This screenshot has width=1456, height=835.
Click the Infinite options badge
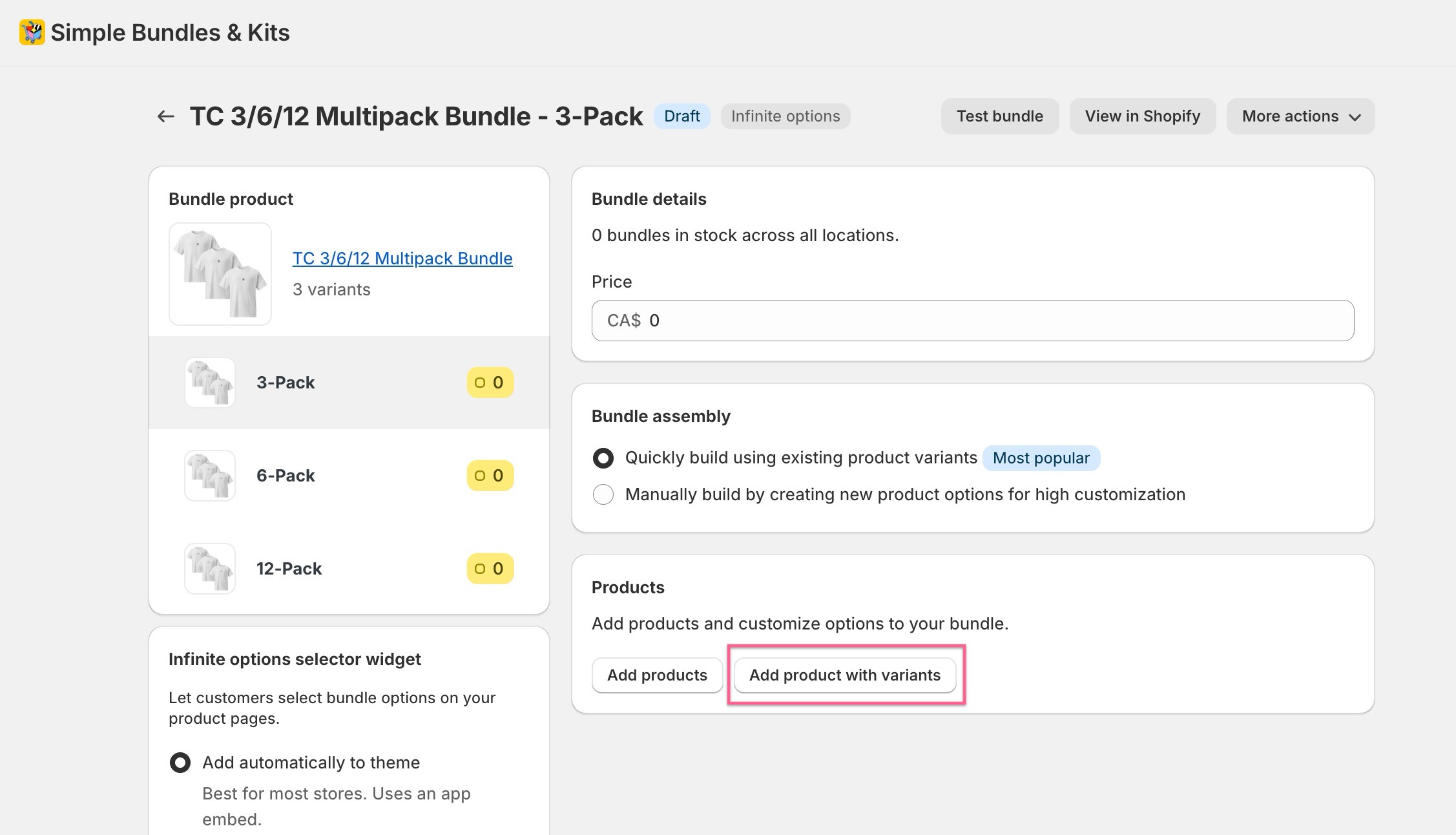click(785, 116)
